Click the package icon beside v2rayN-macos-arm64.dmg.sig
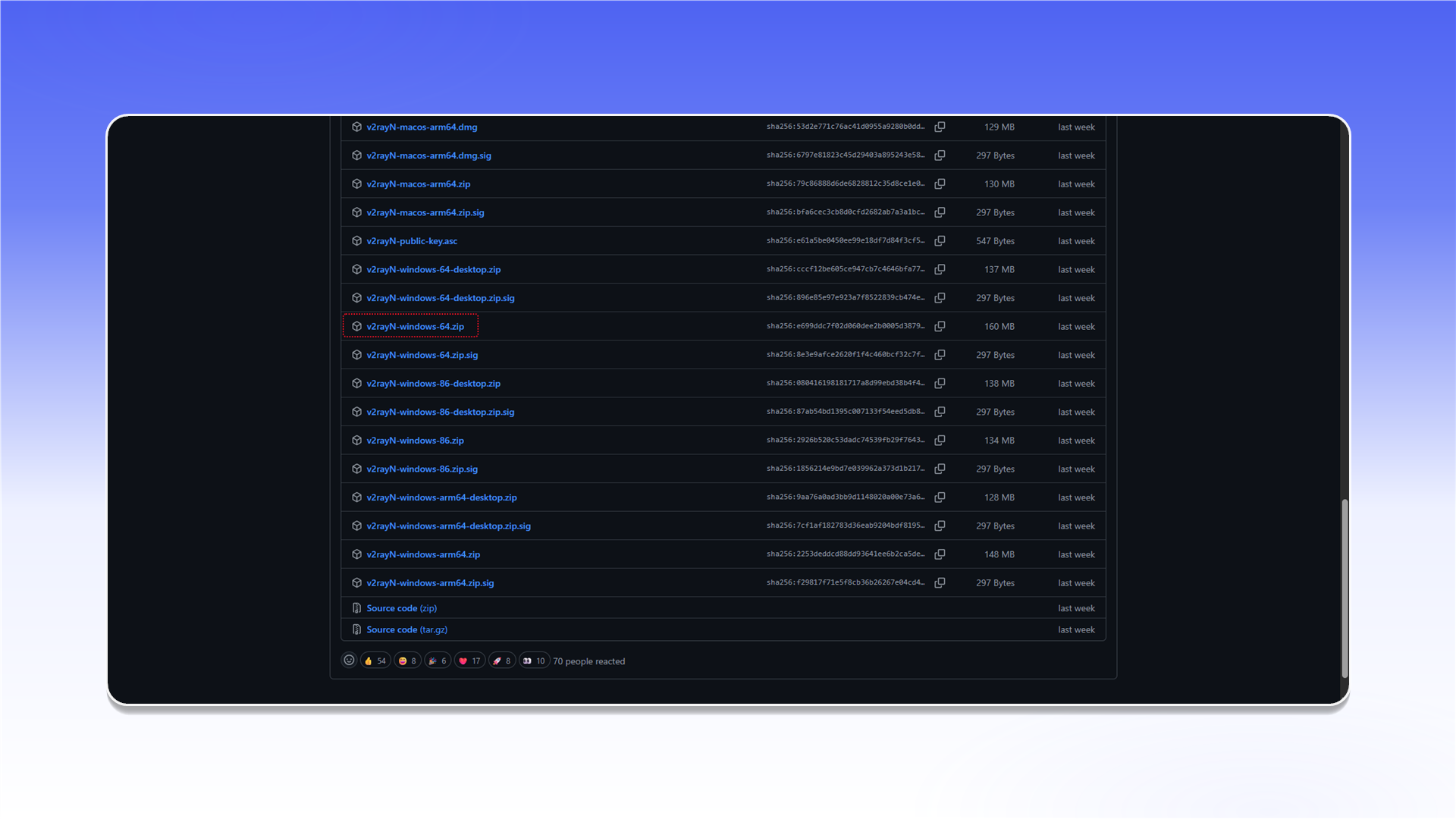This screenshot has height=819, width=1456. coord(356,155)
